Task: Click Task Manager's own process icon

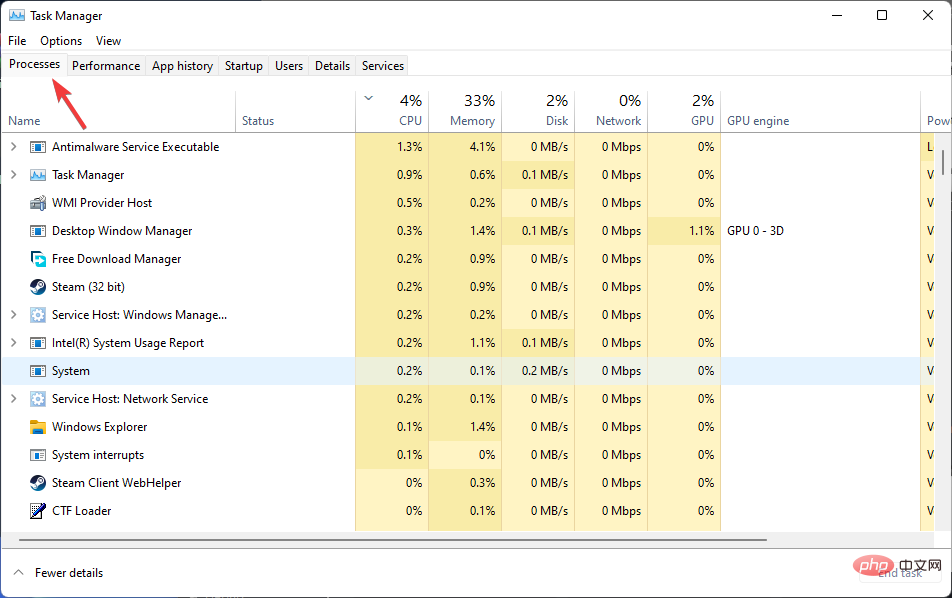Action: tap(37, 174)
